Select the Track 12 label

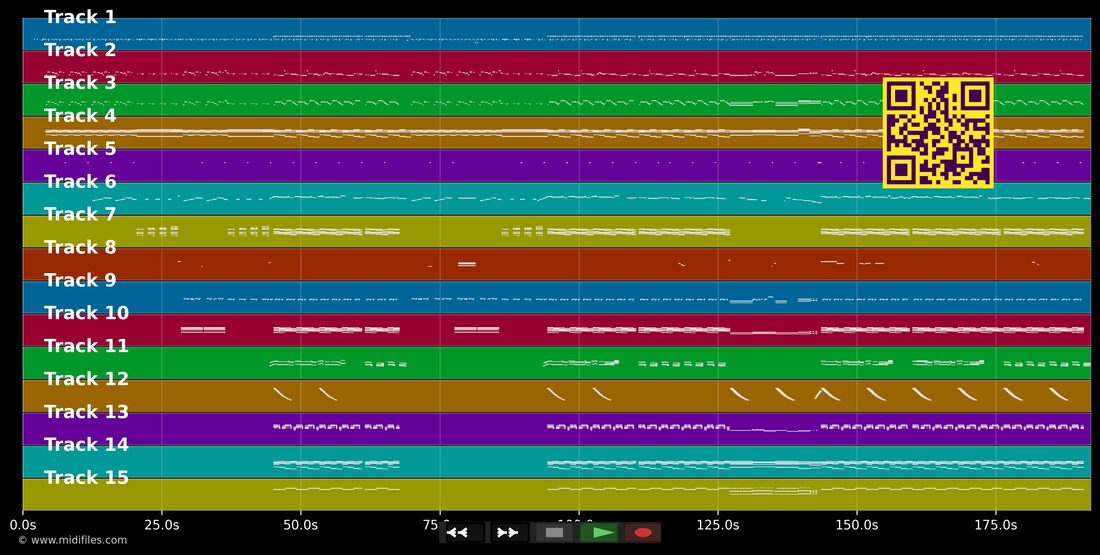86,379
